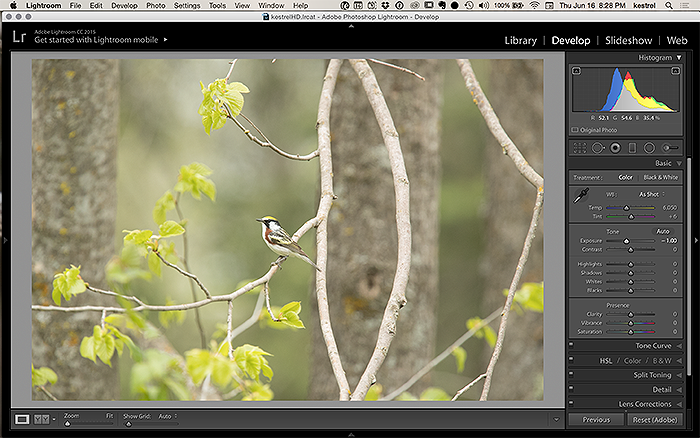Image resolution: width=700 pixels, height=438 pixels.
Task: Click the Exposure value field -1.00
Action: 669,241
